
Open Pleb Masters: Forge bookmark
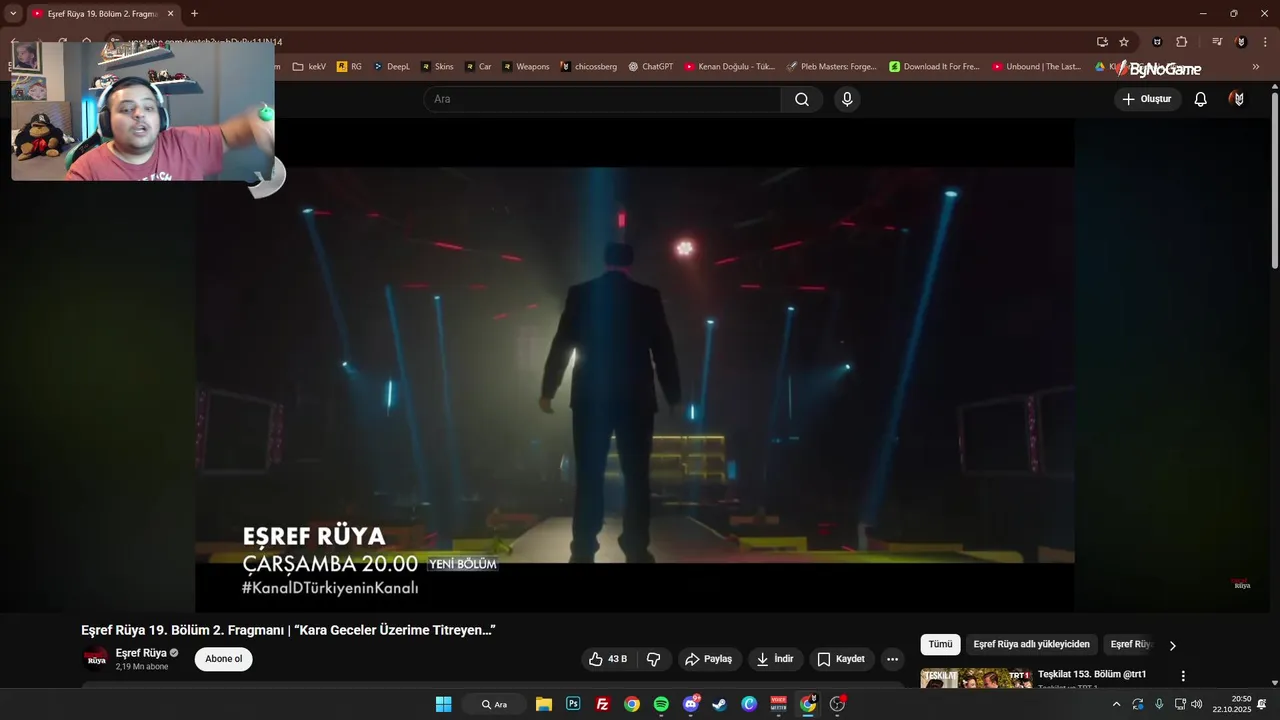pyautogui.click(x=831, y=67)
